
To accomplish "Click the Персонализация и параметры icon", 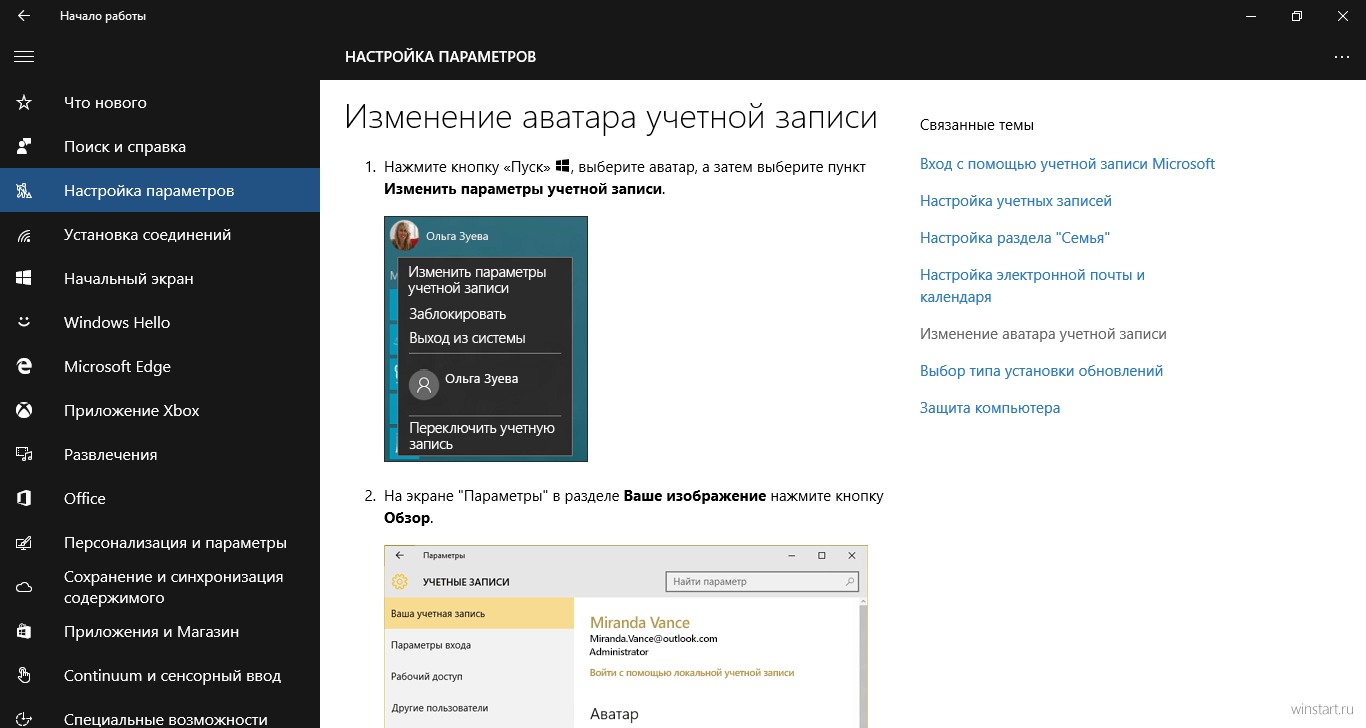I will pyautogui.click(x=24, y=543).
